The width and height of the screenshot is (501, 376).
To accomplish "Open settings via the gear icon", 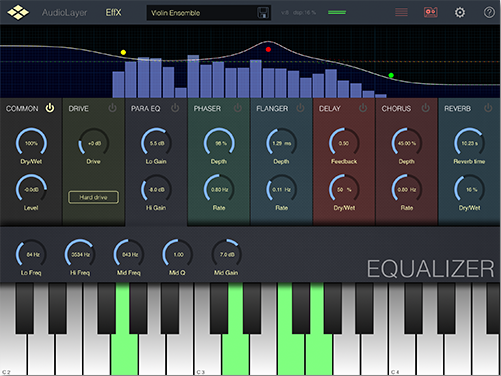I will point(460,13).
